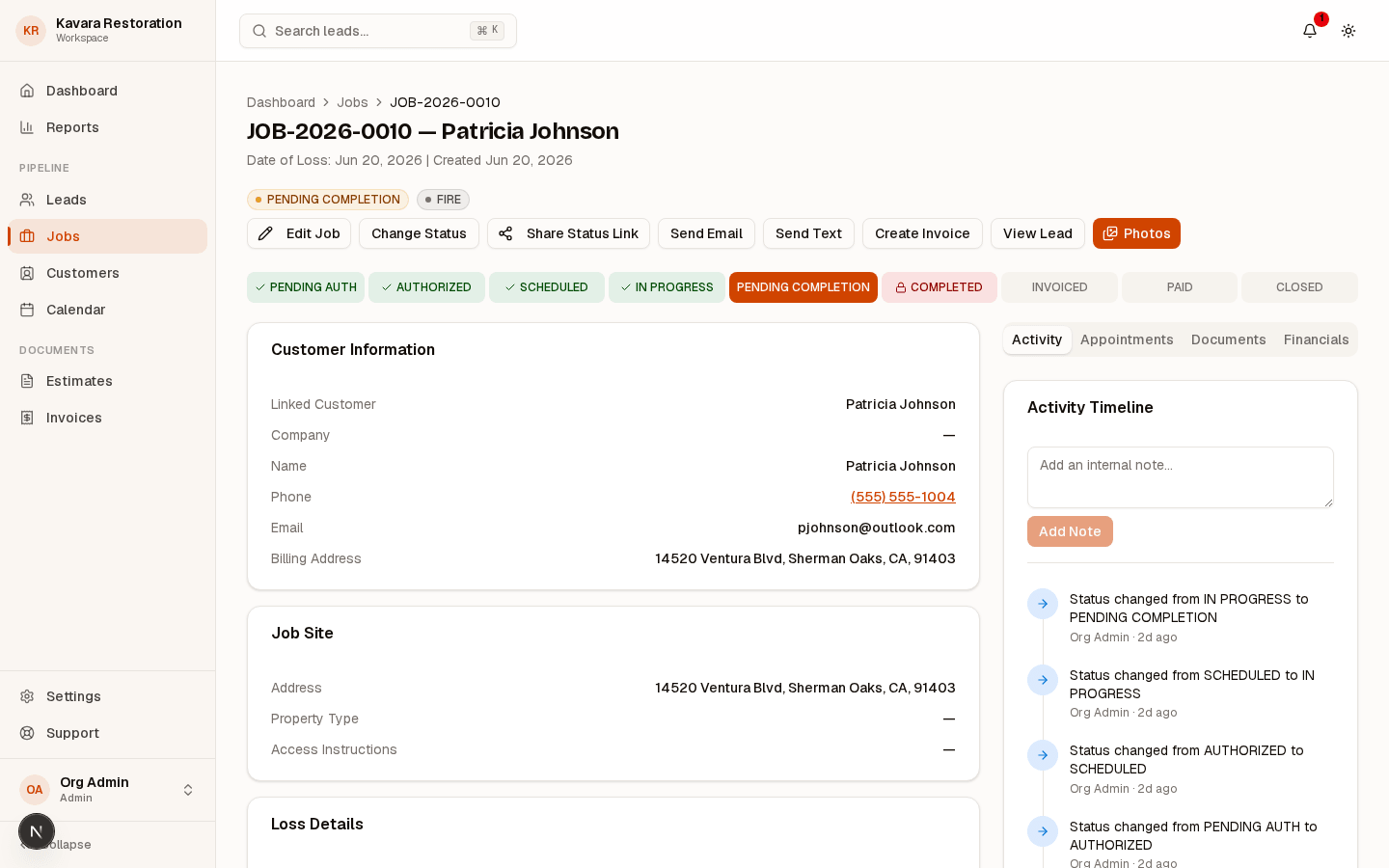
Task: Click the Dashboard breadcrumb link
Action: [x=281, y=102]
